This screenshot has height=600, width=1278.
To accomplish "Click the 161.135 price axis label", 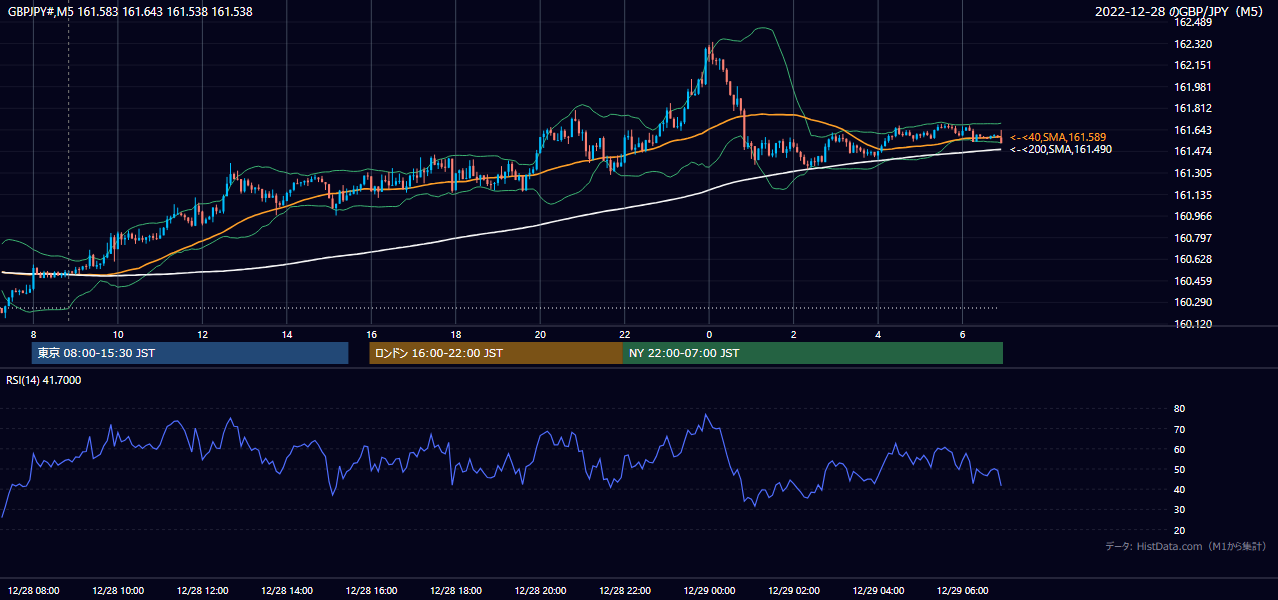I will [x=1193, y=195].
